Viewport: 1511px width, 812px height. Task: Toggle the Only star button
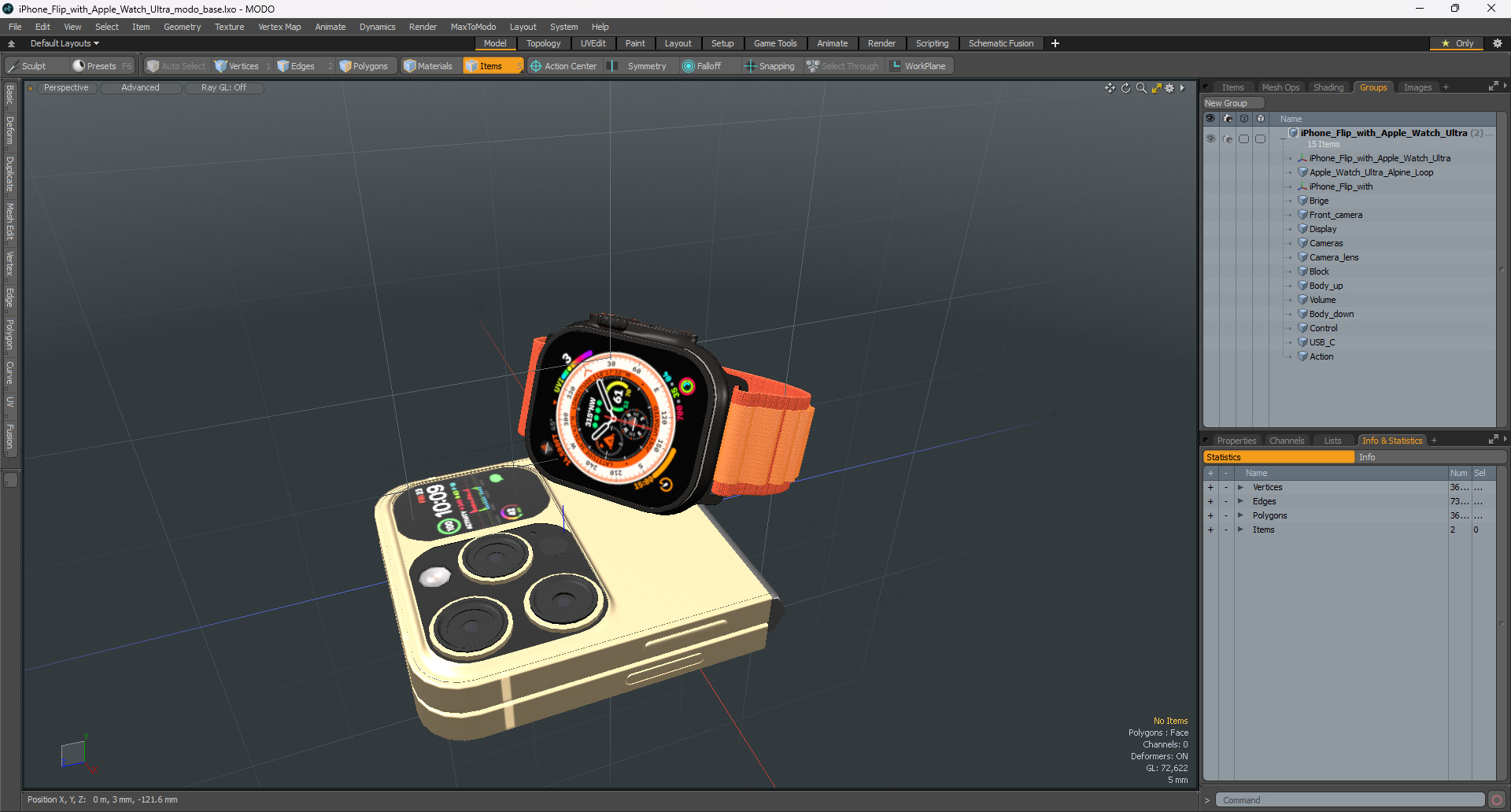pos(1457,43)
